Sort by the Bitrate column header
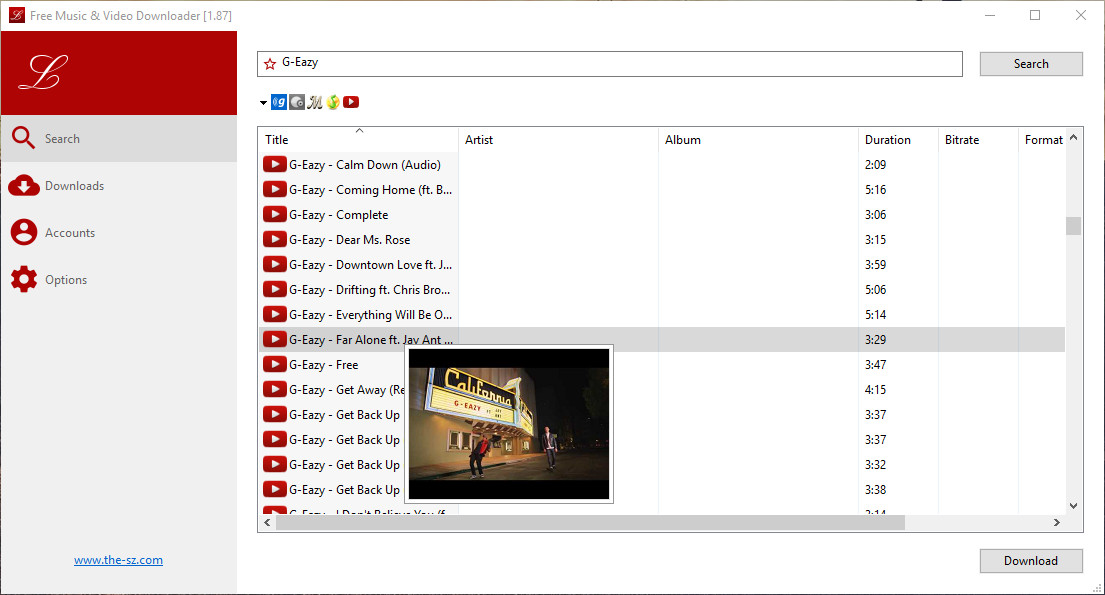1105x595 pixels. 978,140
